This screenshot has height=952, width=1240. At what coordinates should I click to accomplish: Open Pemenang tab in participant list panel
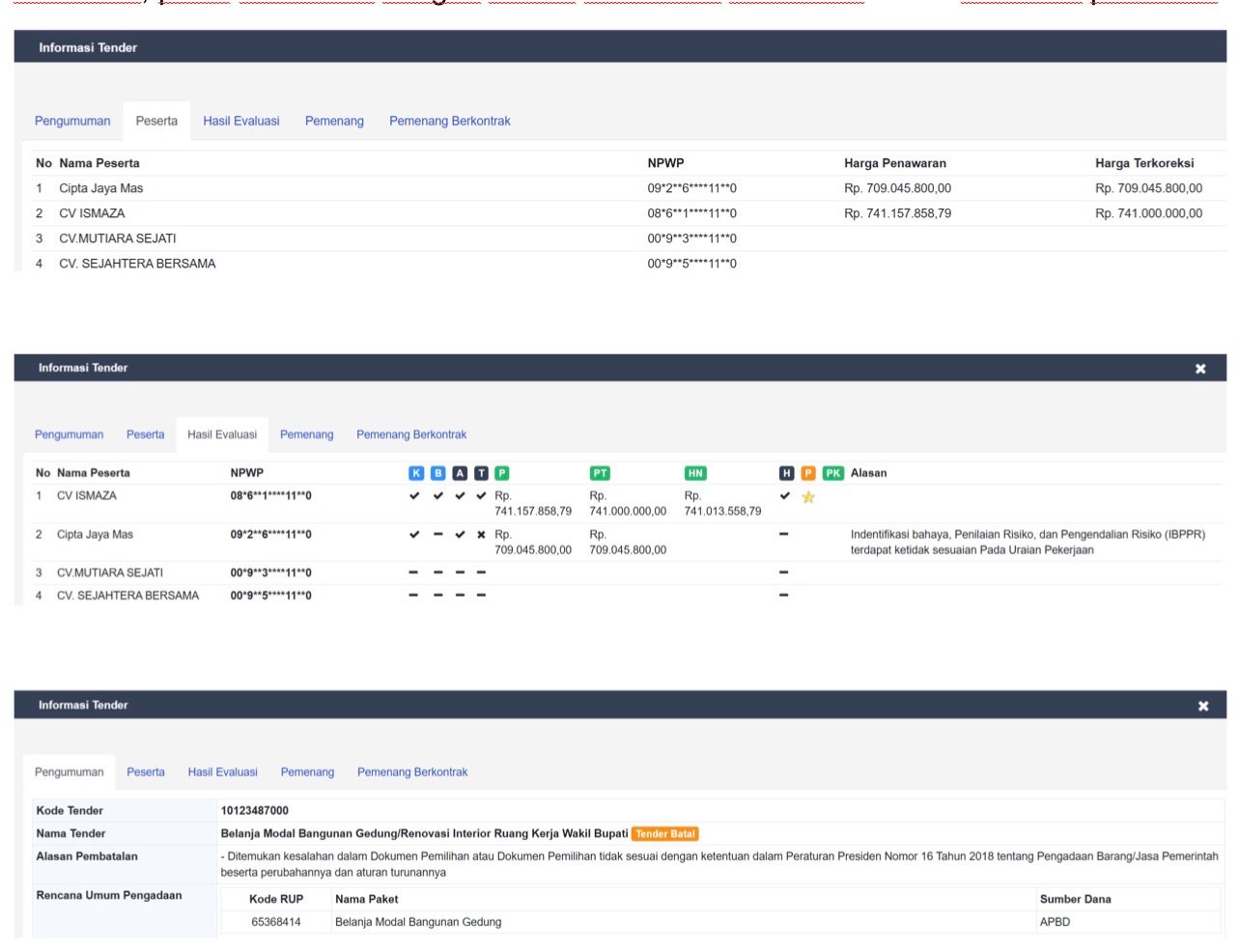[334, 121]
